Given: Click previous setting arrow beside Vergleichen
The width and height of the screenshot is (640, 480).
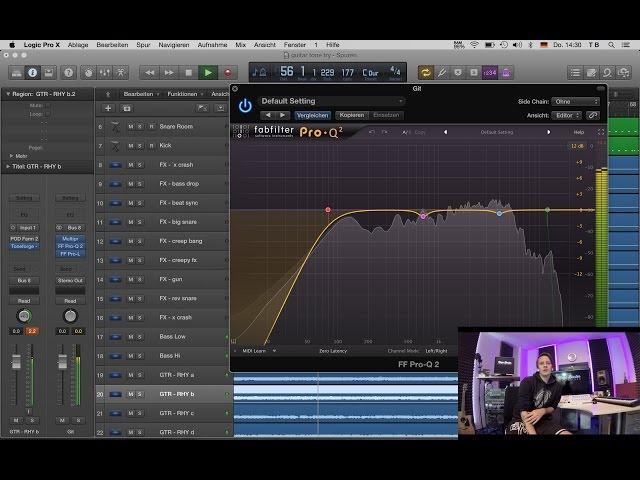Looking at the screenshot, I should pos(268,116).
